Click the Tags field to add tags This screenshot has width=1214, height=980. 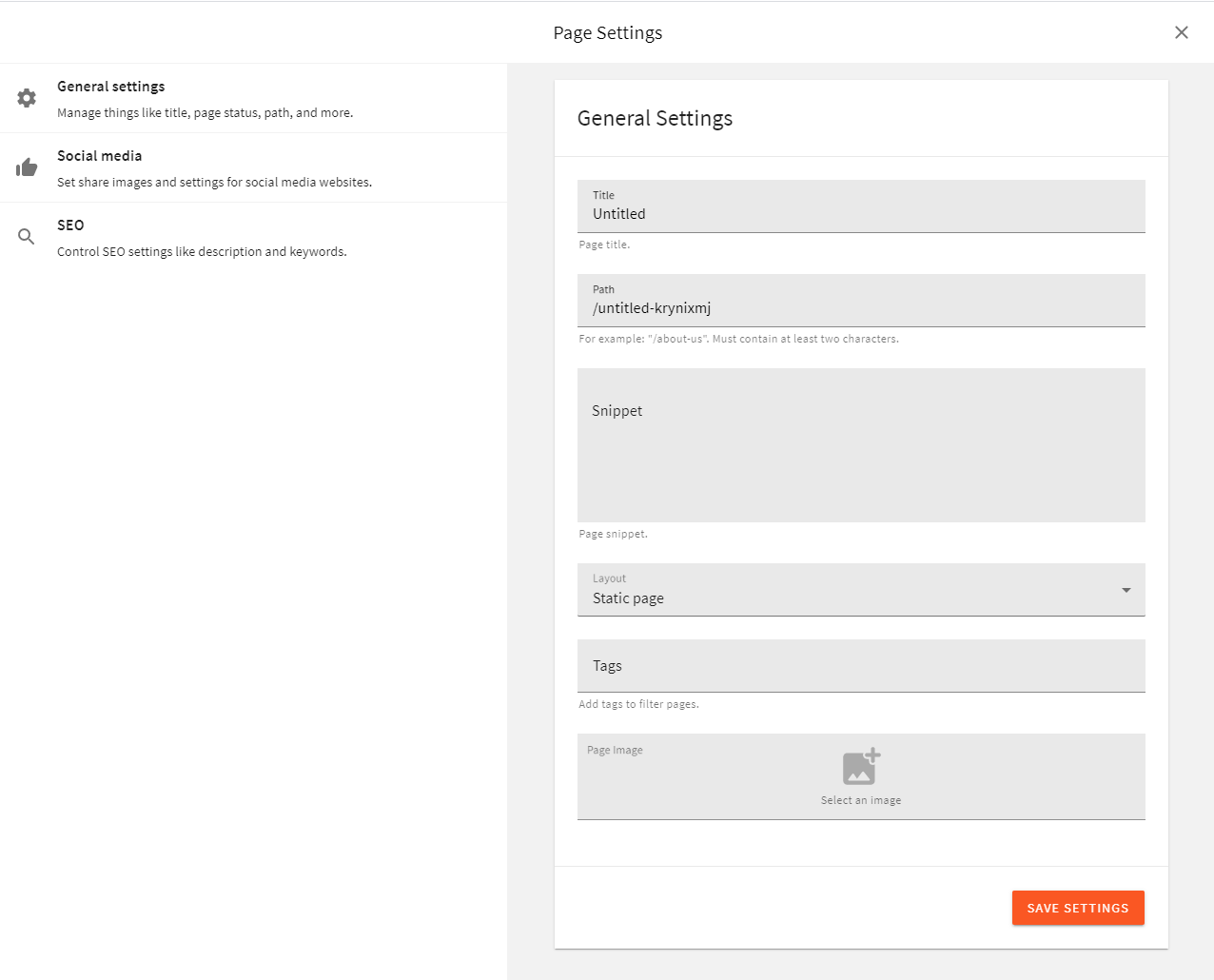[x=861, y=665]
